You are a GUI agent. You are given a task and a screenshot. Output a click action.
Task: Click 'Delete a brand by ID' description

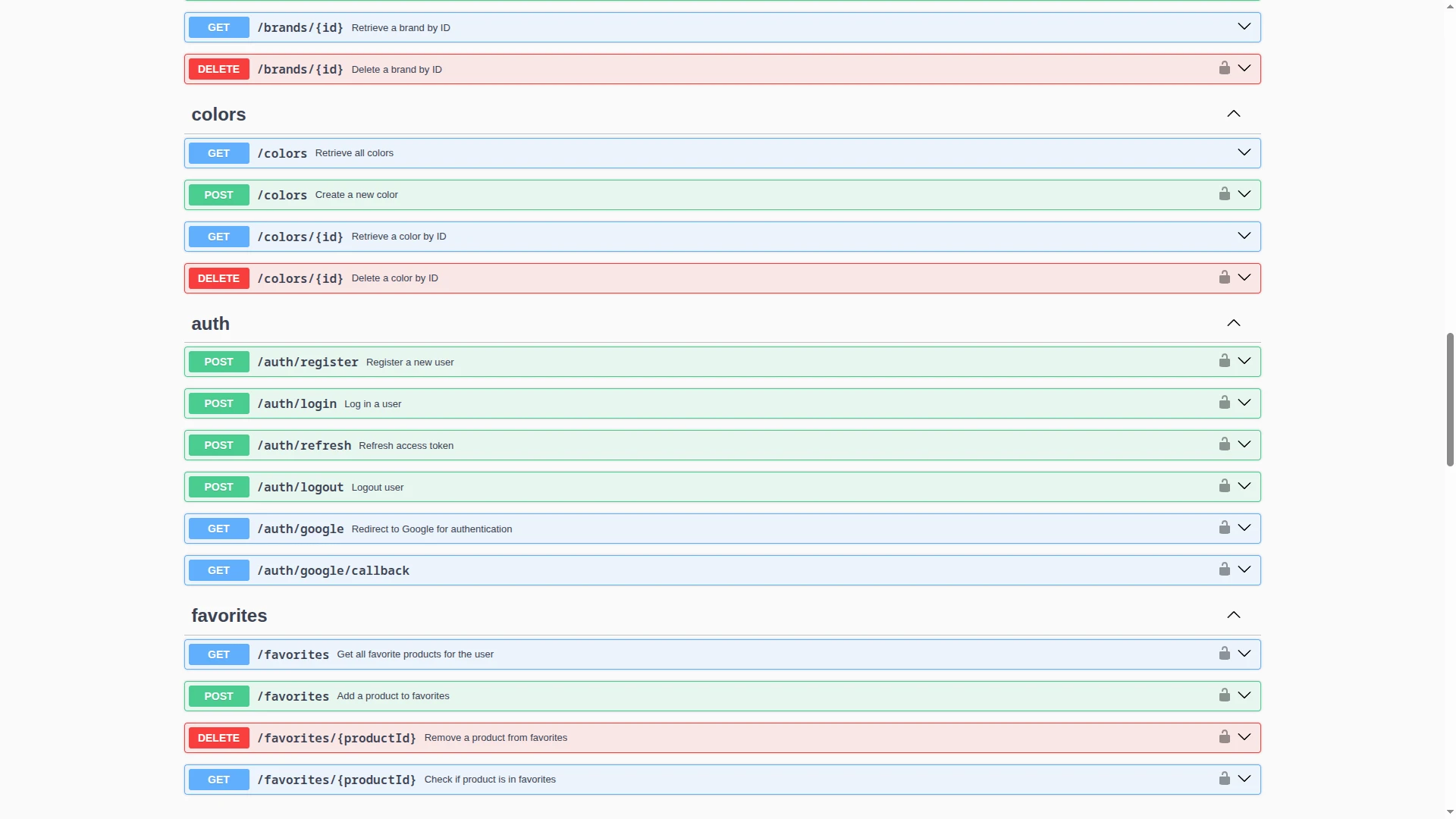click(397, 70)
